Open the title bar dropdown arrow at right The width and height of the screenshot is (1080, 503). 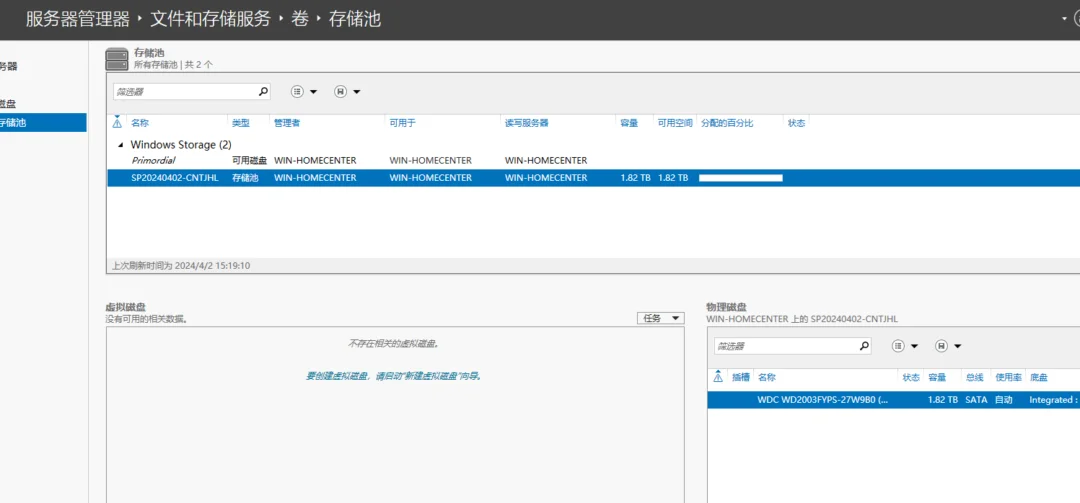[1065, 19]
